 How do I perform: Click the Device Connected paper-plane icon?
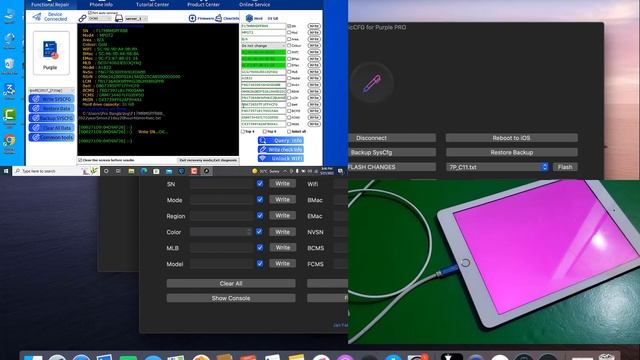[37, 17]
